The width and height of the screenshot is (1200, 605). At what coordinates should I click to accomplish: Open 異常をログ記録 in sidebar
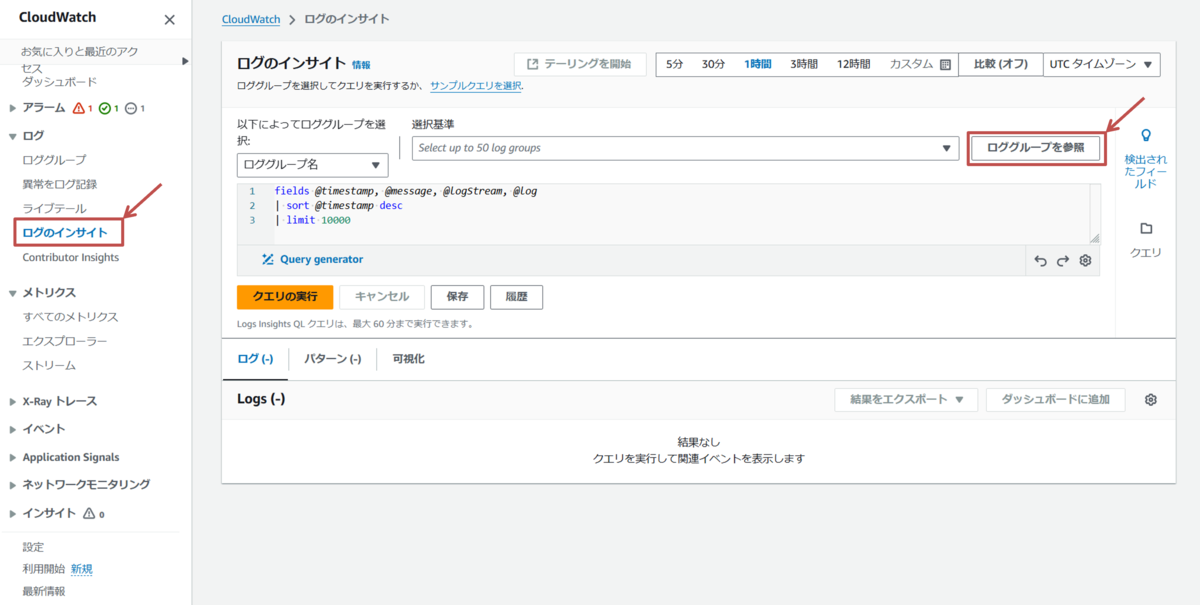[60, 184]
